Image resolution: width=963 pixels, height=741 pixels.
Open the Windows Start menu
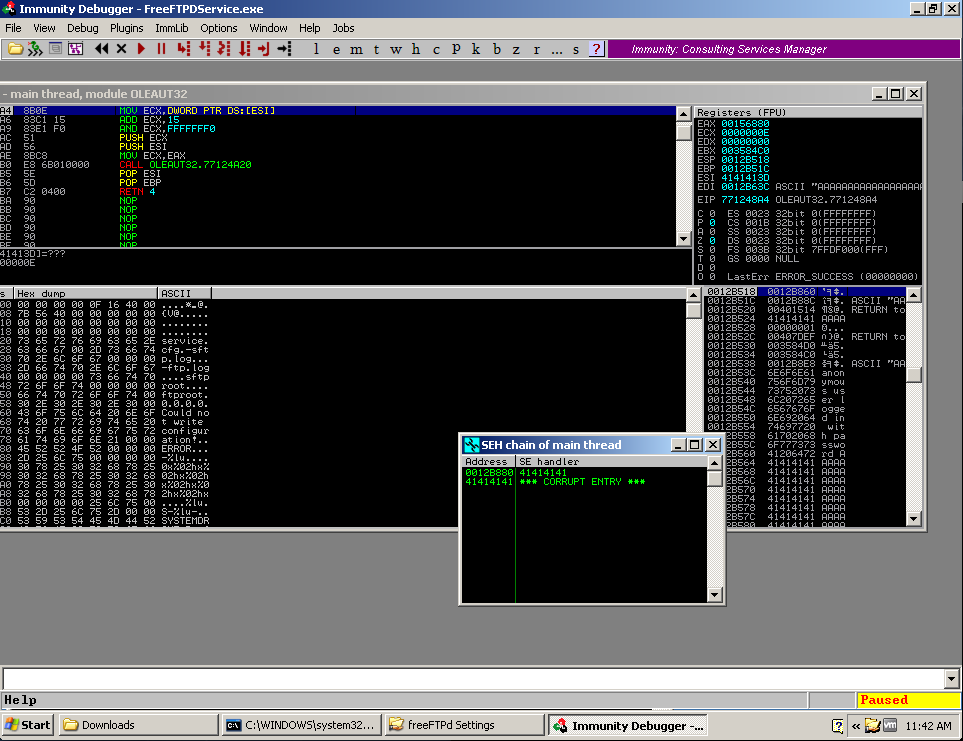coord(28,725)
